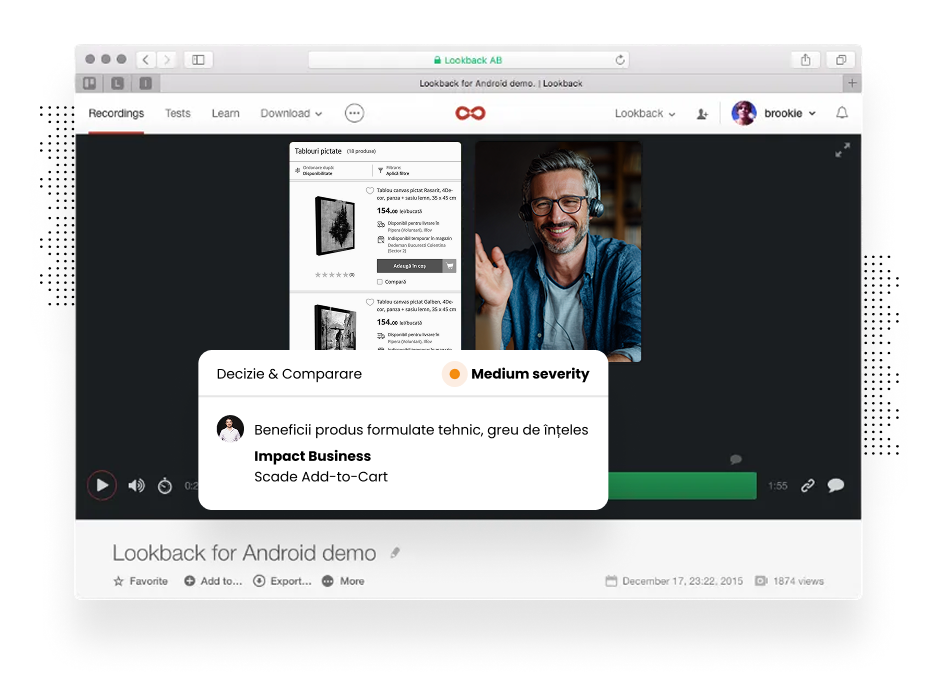939x680 pixels.
Task: Favorite the first painting heart icon
Action: pyautogui.click(x=370, y=191)
